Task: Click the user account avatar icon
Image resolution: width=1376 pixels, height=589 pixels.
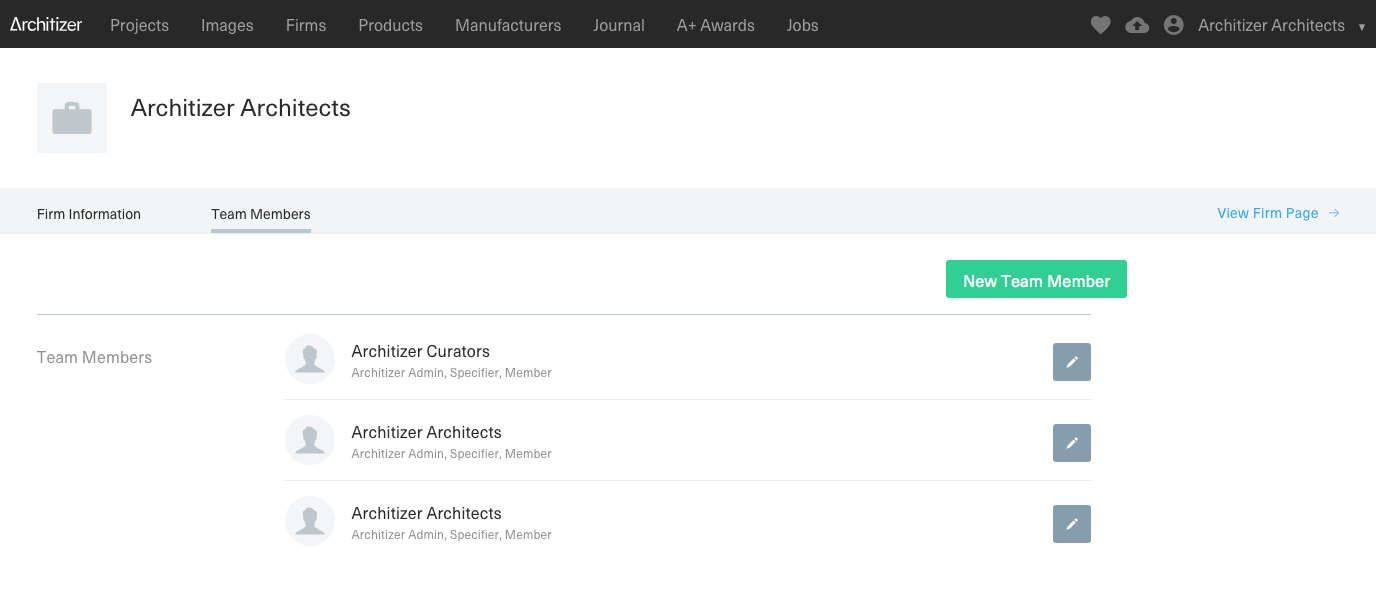Action: 1174,25
